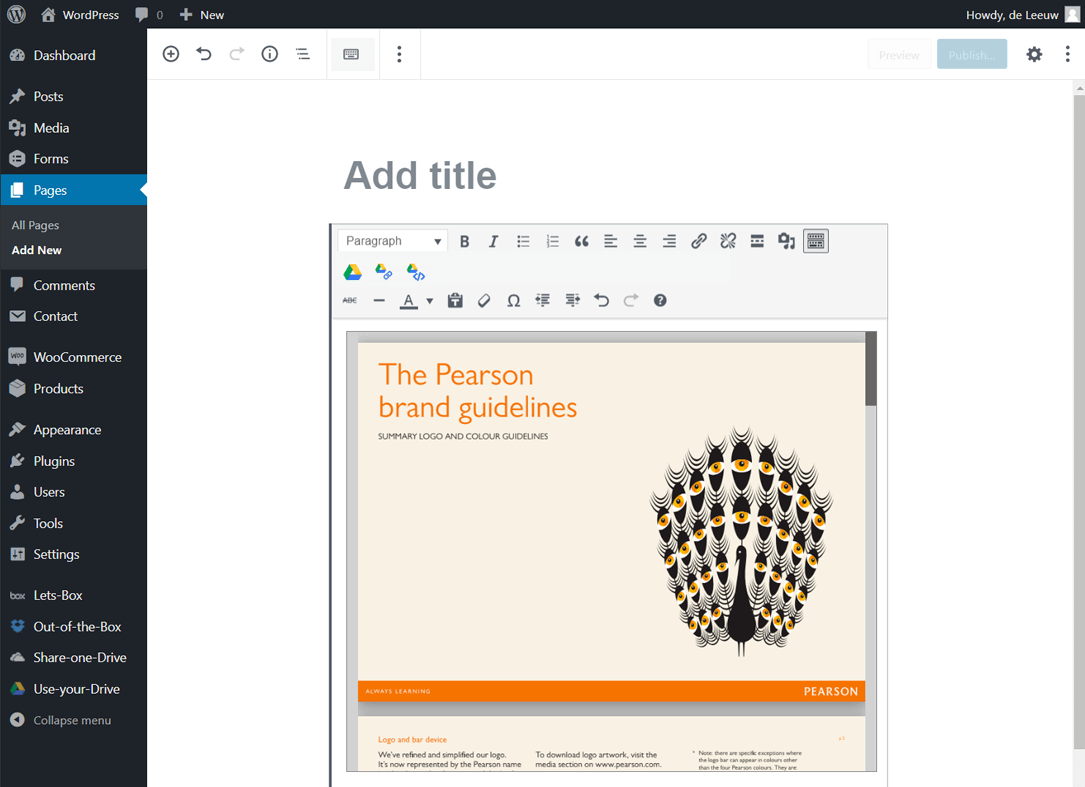Image resolution: width=1085 pixels, height=787 pixels.
Task: Increase the paragraph indent
Action: coord(572,300)
